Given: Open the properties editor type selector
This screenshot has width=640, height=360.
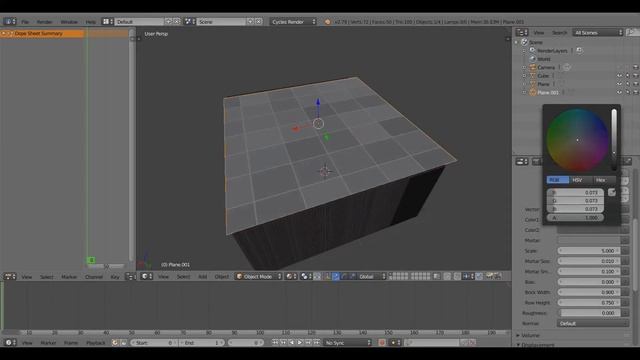Looking at the screenshot, I should click(522, 162).
